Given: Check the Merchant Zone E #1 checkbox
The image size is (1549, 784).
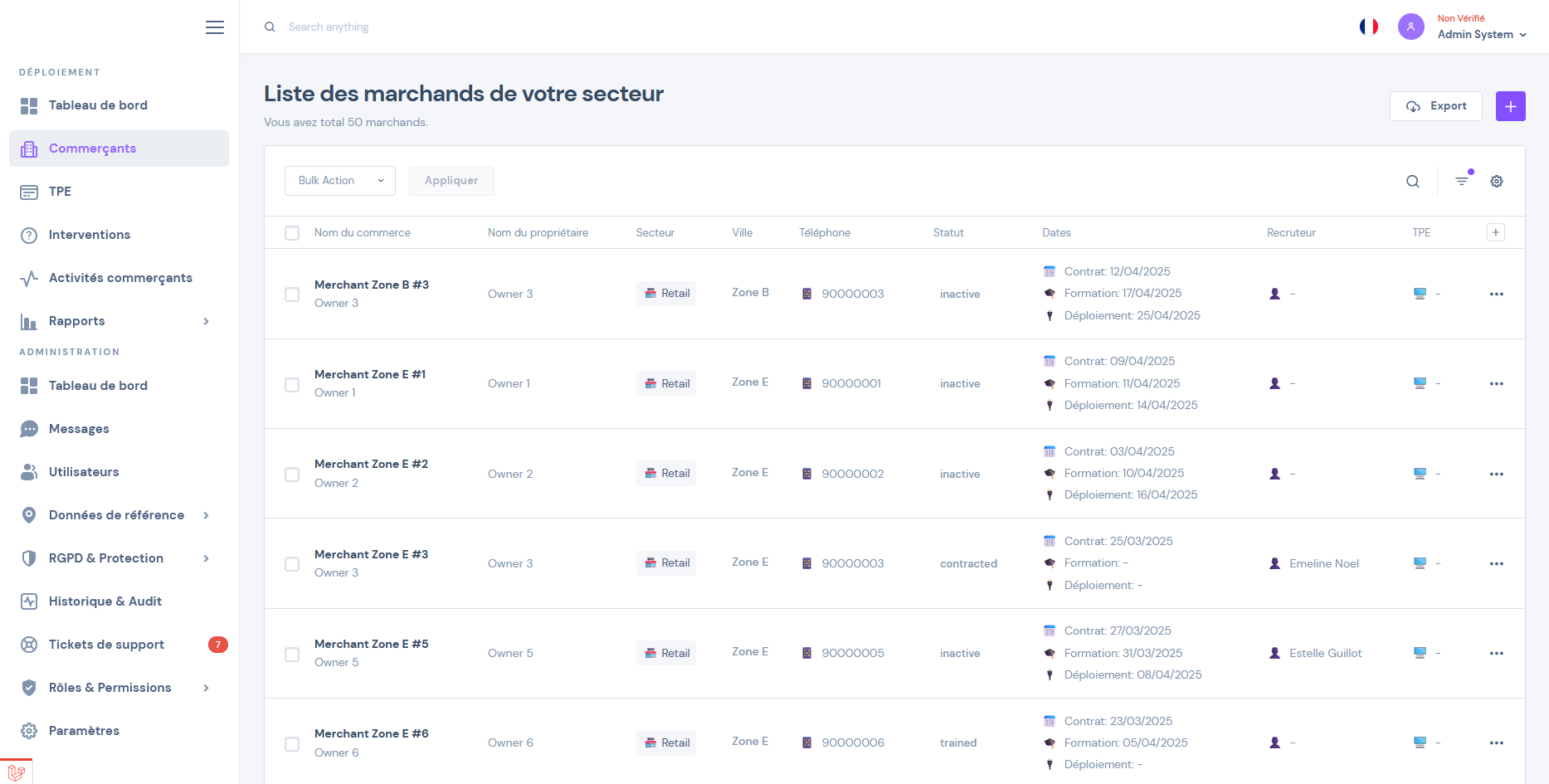Looking at the screenshot, I should (292, 384).
